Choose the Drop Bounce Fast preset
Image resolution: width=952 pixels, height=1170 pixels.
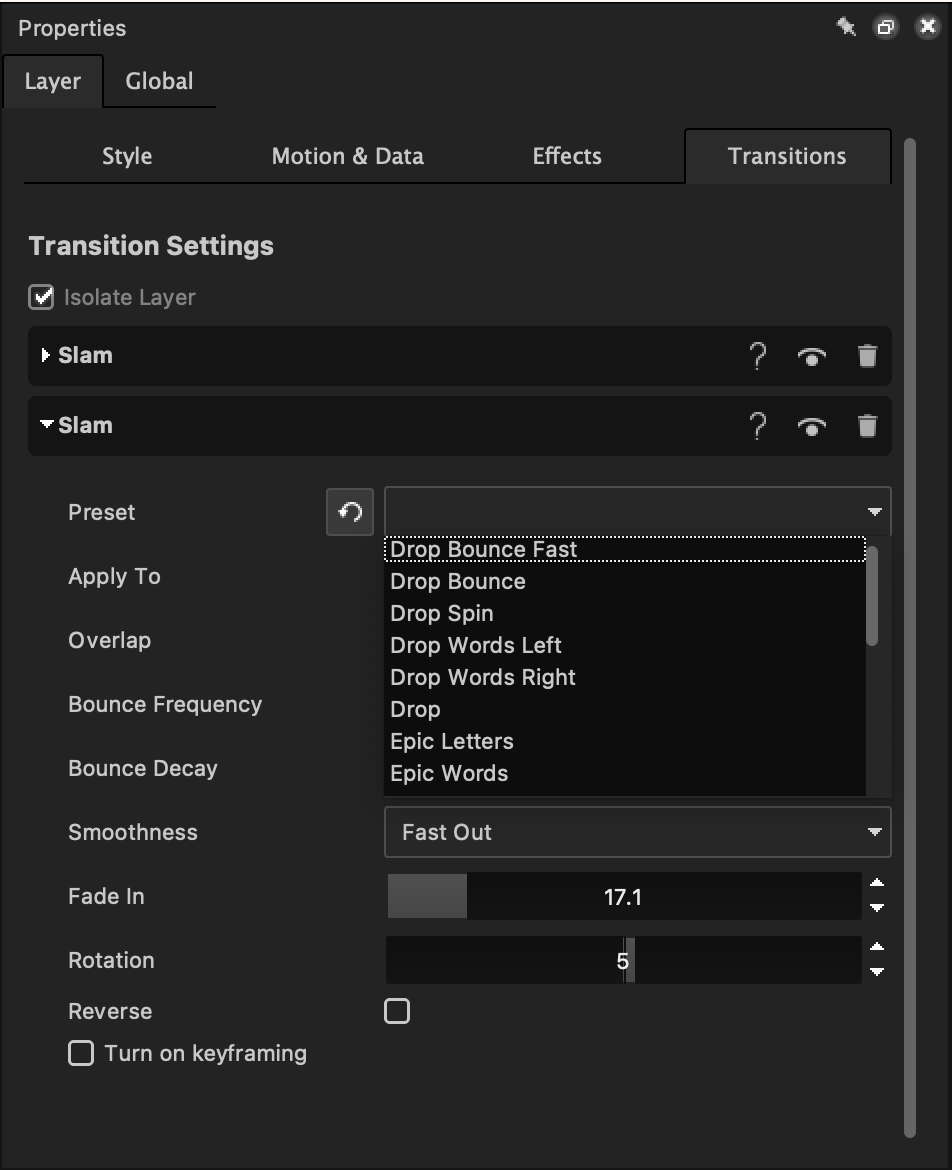[x=625, y=549]
